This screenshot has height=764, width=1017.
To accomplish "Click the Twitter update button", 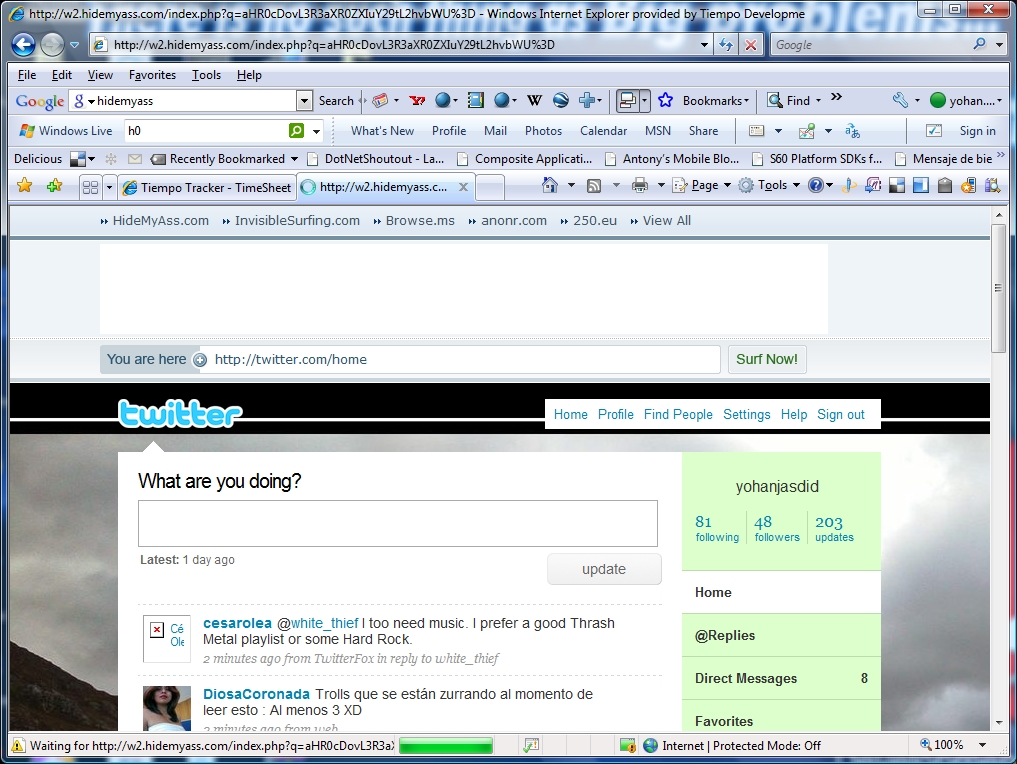I will (x=604, y=569).
